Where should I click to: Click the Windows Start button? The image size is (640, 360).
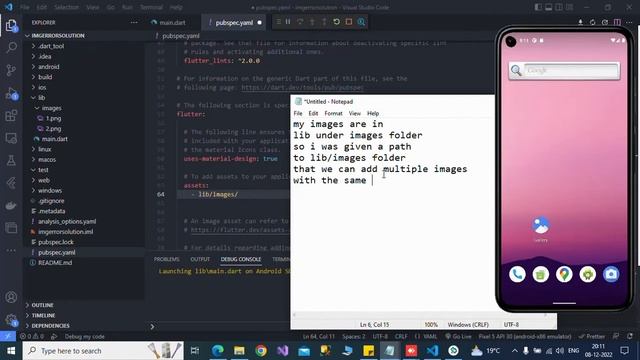pos(11,351)
